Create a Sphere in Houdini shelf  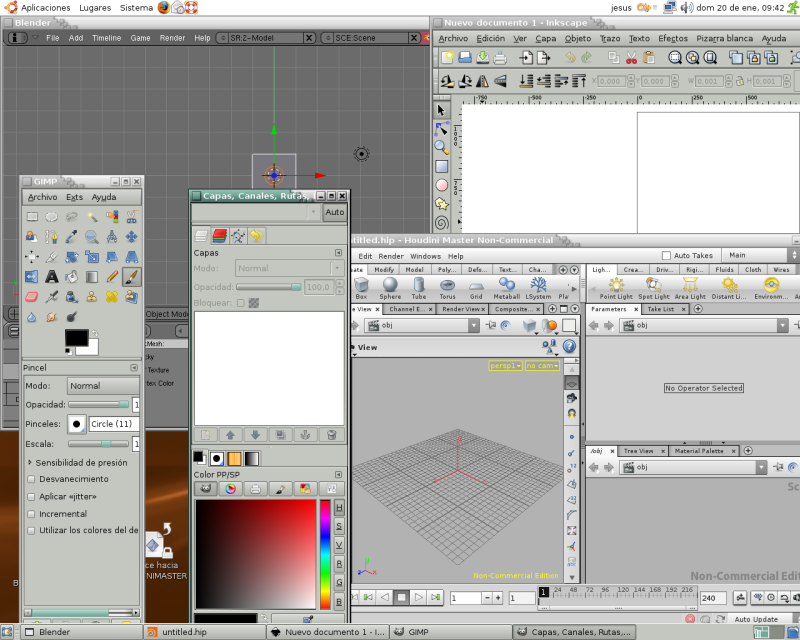pyautogui.click(x=390, y=288)
